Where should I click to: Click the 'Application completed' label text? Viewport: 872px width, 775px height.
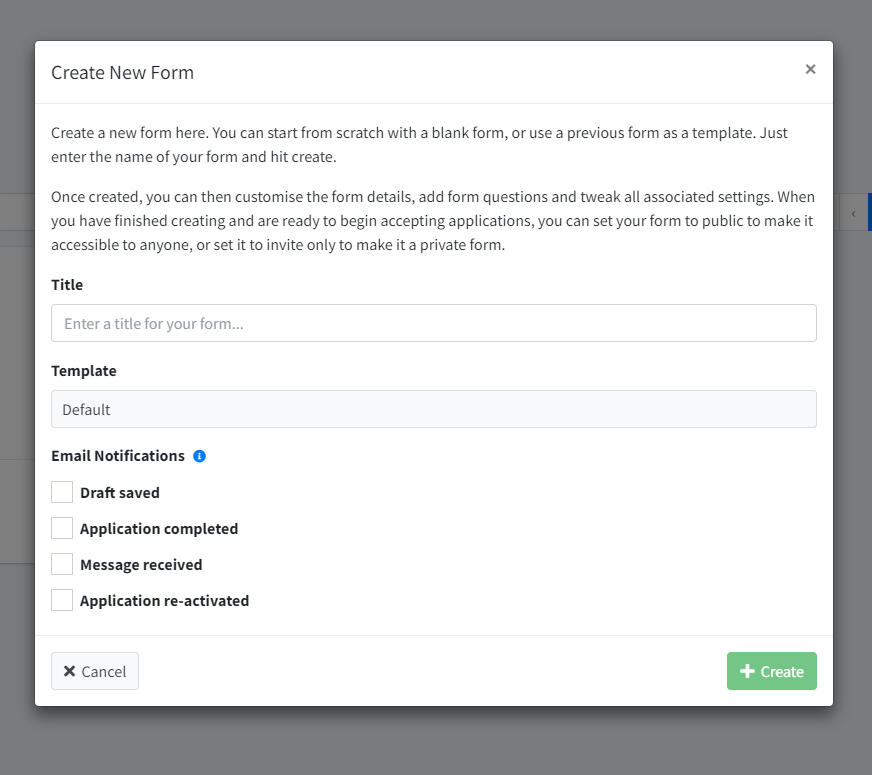159,529
